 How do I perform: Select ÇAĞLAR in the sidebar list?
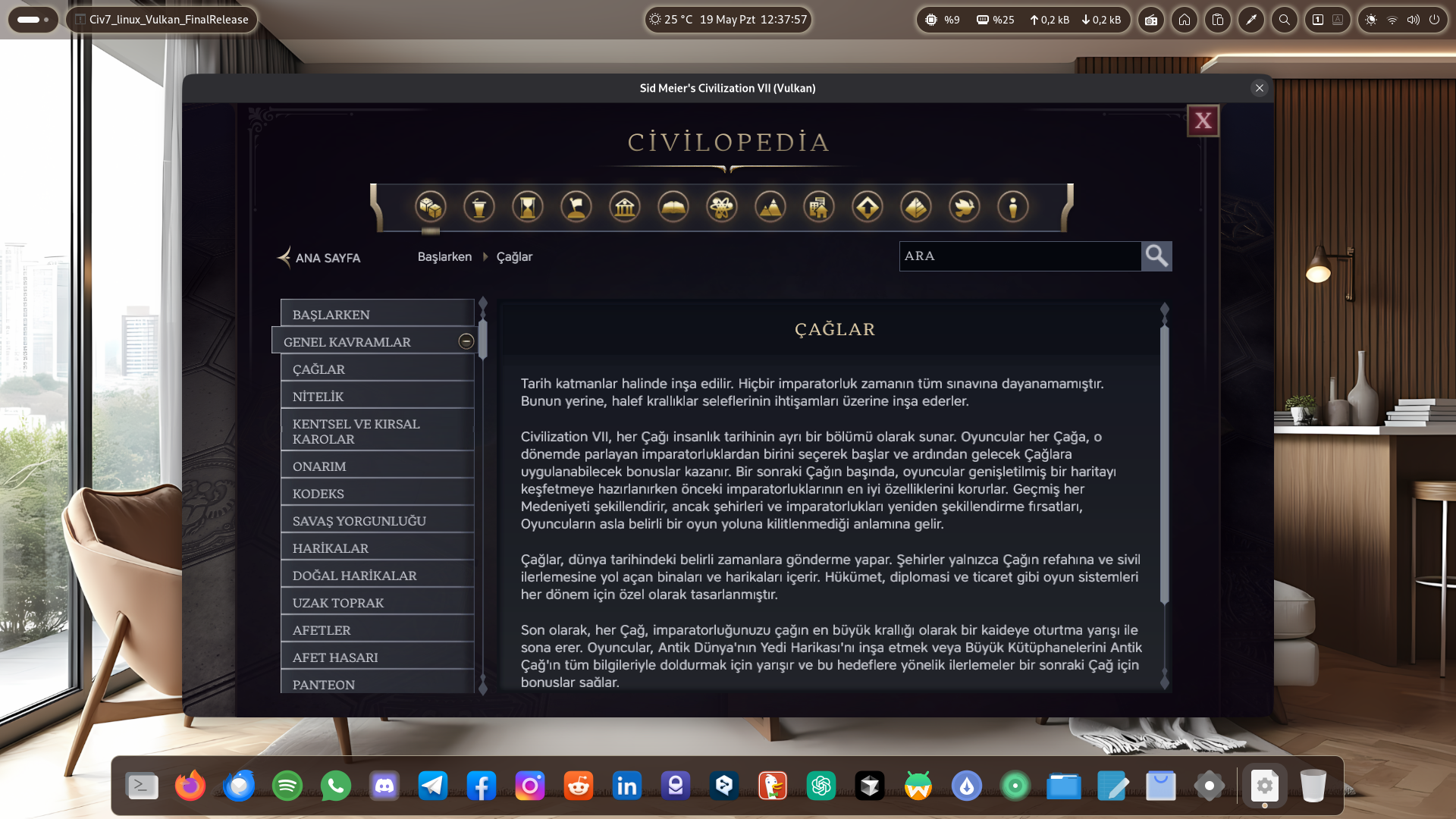tap(377, 369)
